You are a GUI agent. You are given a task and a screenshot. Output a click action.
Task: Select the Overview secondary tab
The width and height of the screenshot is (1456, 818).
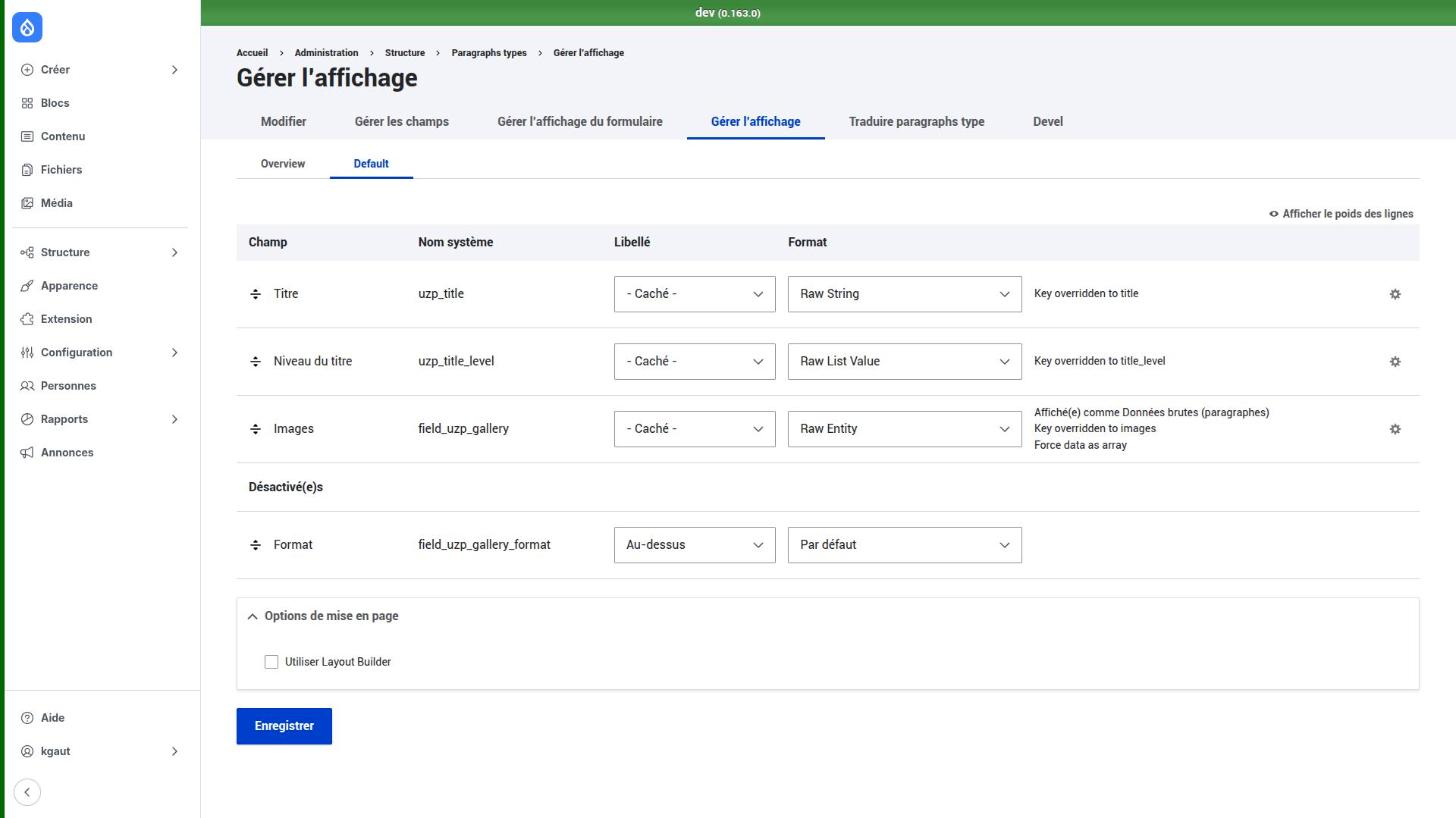283,164
